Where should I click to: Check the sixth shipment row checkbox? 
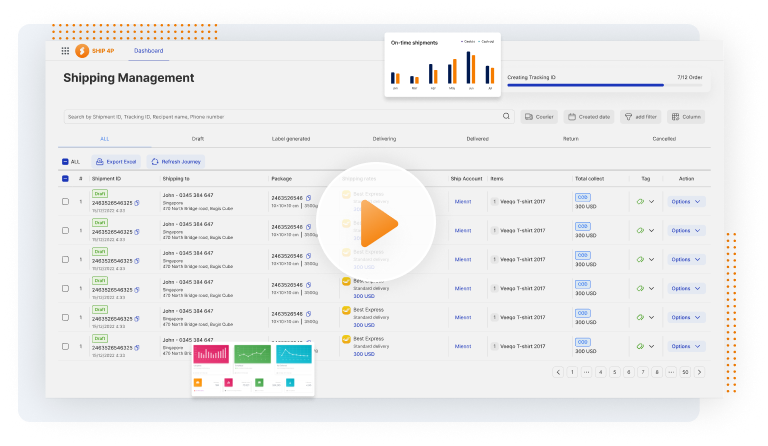[x=65, y=346]
